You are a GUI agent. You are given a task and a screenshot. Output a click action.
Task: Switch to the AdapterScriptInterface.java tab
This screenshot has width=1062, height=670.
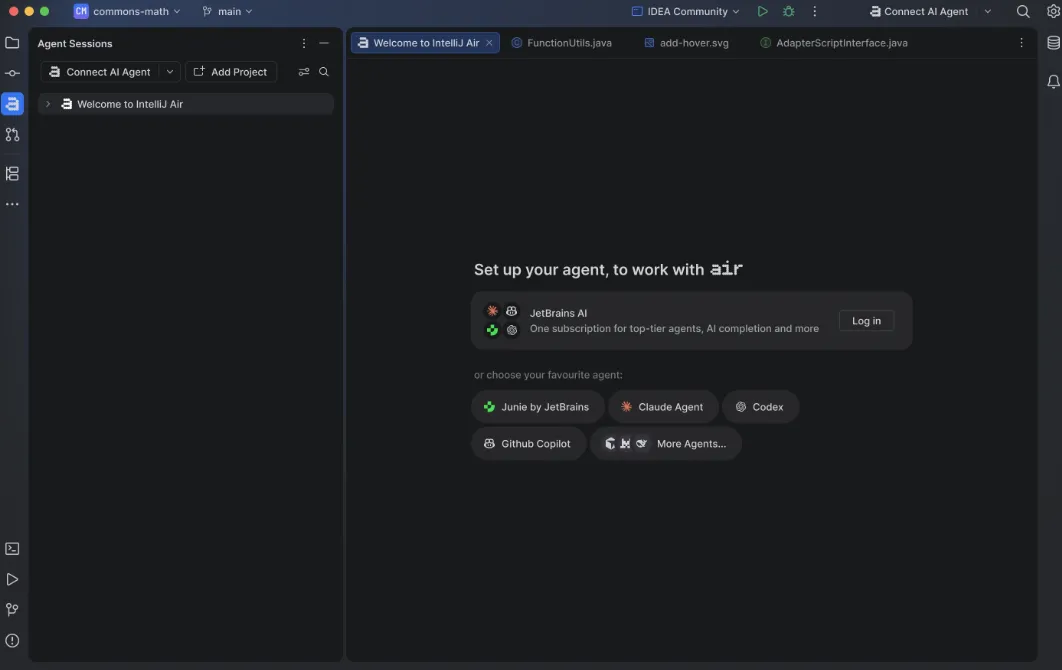[x=834, y=43]
